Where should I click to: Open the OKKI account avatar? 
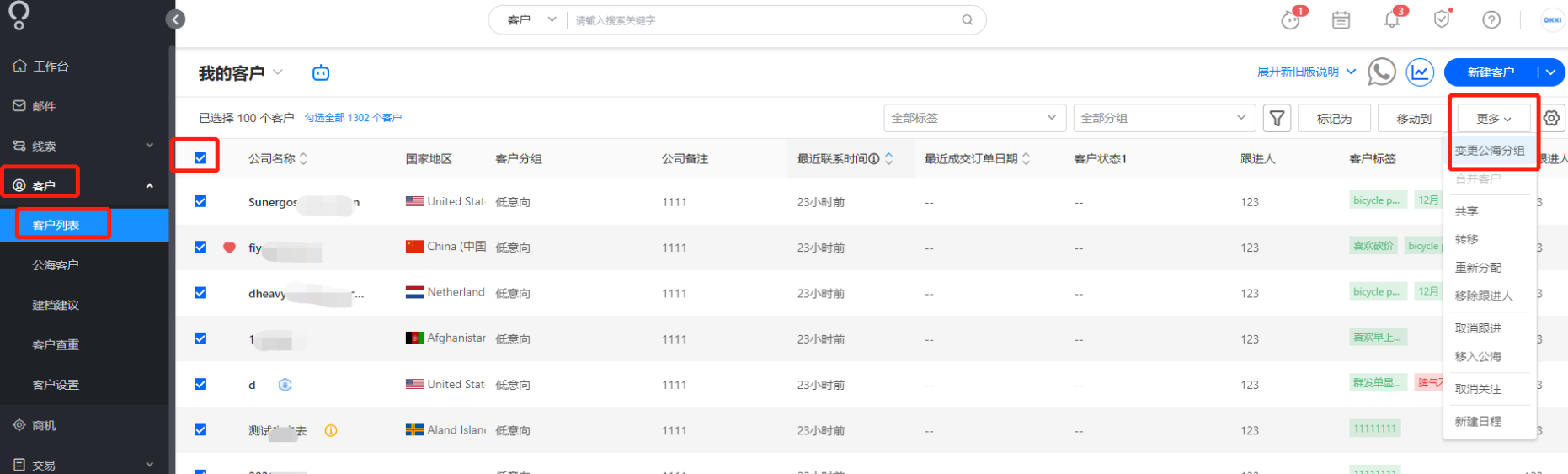[x=1552, y=19]
